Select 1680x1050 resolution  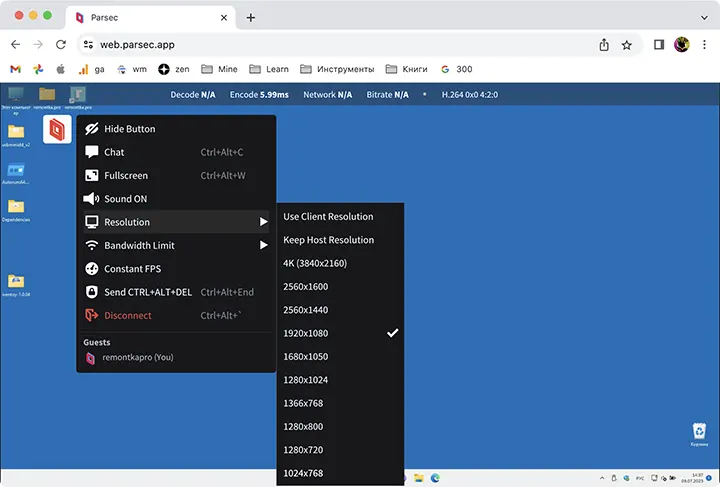tap(340, 357)
